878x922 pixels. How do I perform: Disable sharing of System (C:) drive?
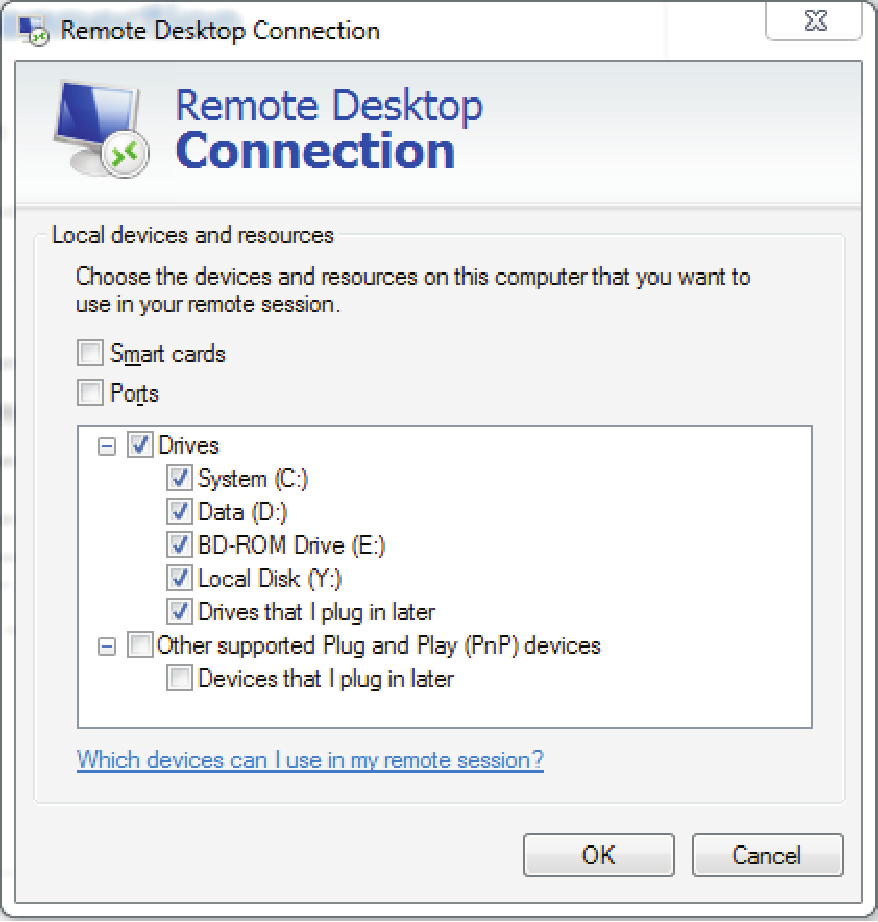tap(179, 478)
